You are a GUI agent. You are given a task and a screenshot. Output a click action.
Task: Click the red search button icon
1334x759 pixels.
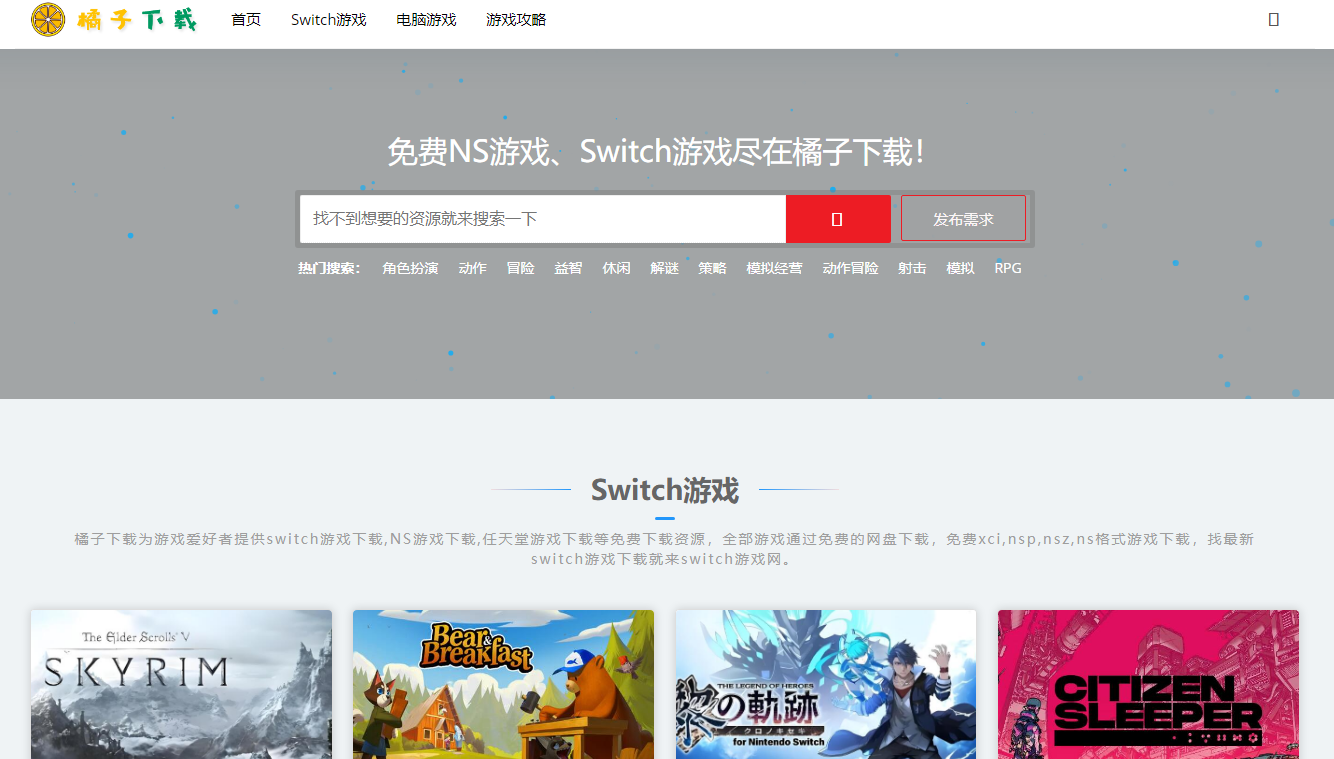(837, 219)
